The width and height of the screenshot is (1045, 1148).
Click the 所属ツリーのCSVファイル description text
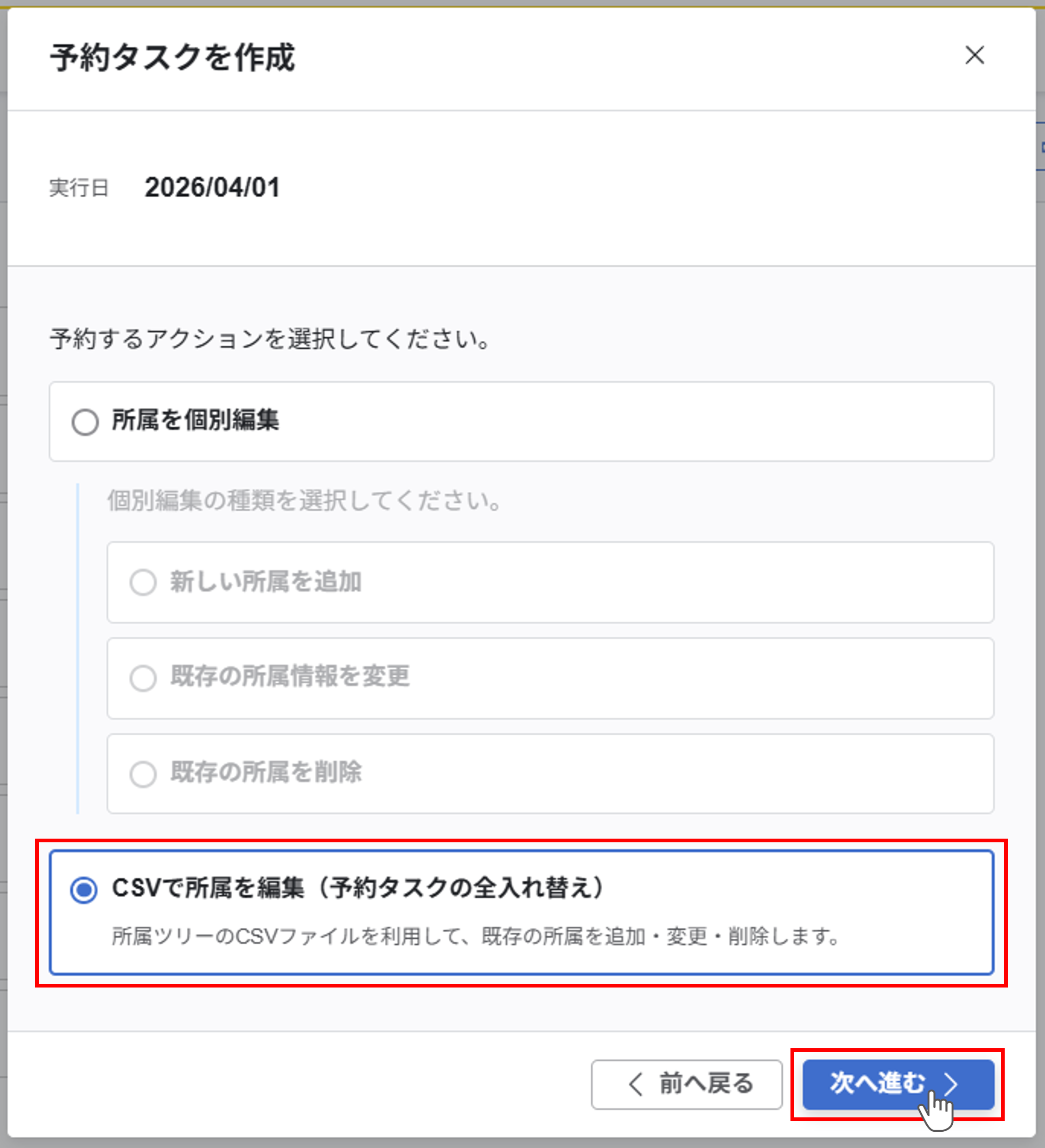click(x=476, y=936)
